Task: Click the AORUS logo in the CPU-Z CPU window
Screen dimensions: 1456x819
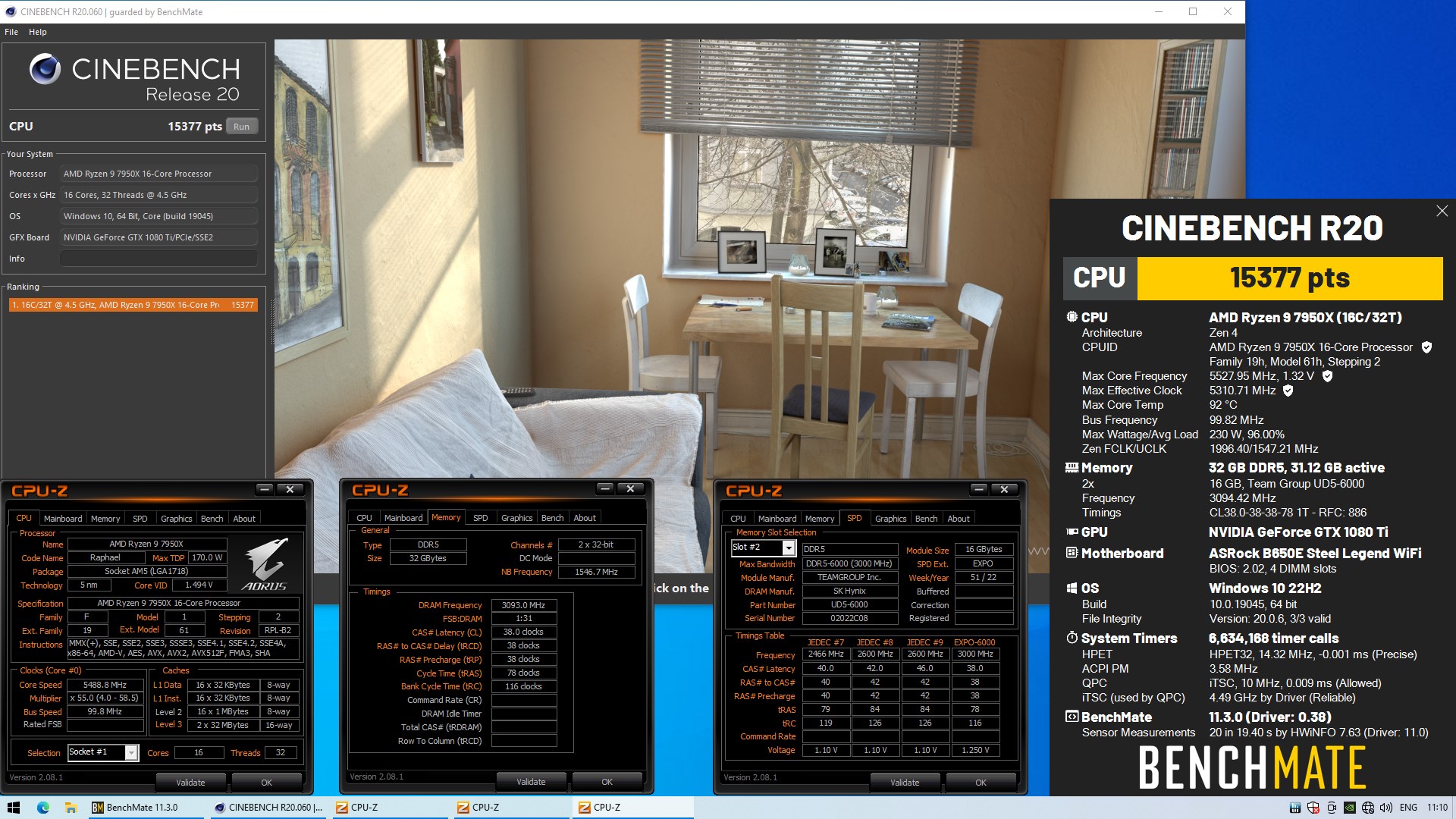Action: 265,565
